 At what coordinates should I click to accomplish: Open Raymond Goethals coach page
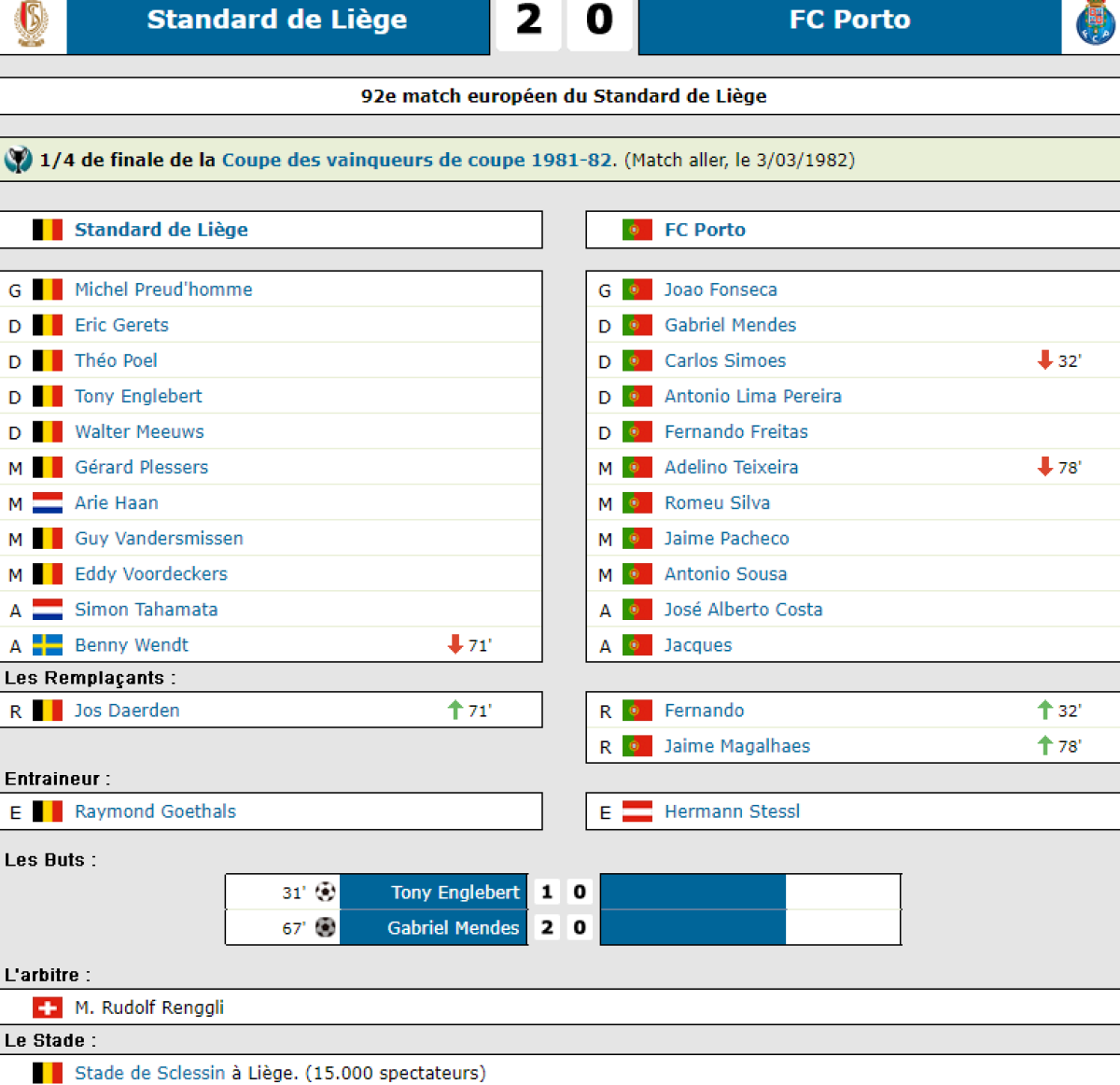[155, 811]
